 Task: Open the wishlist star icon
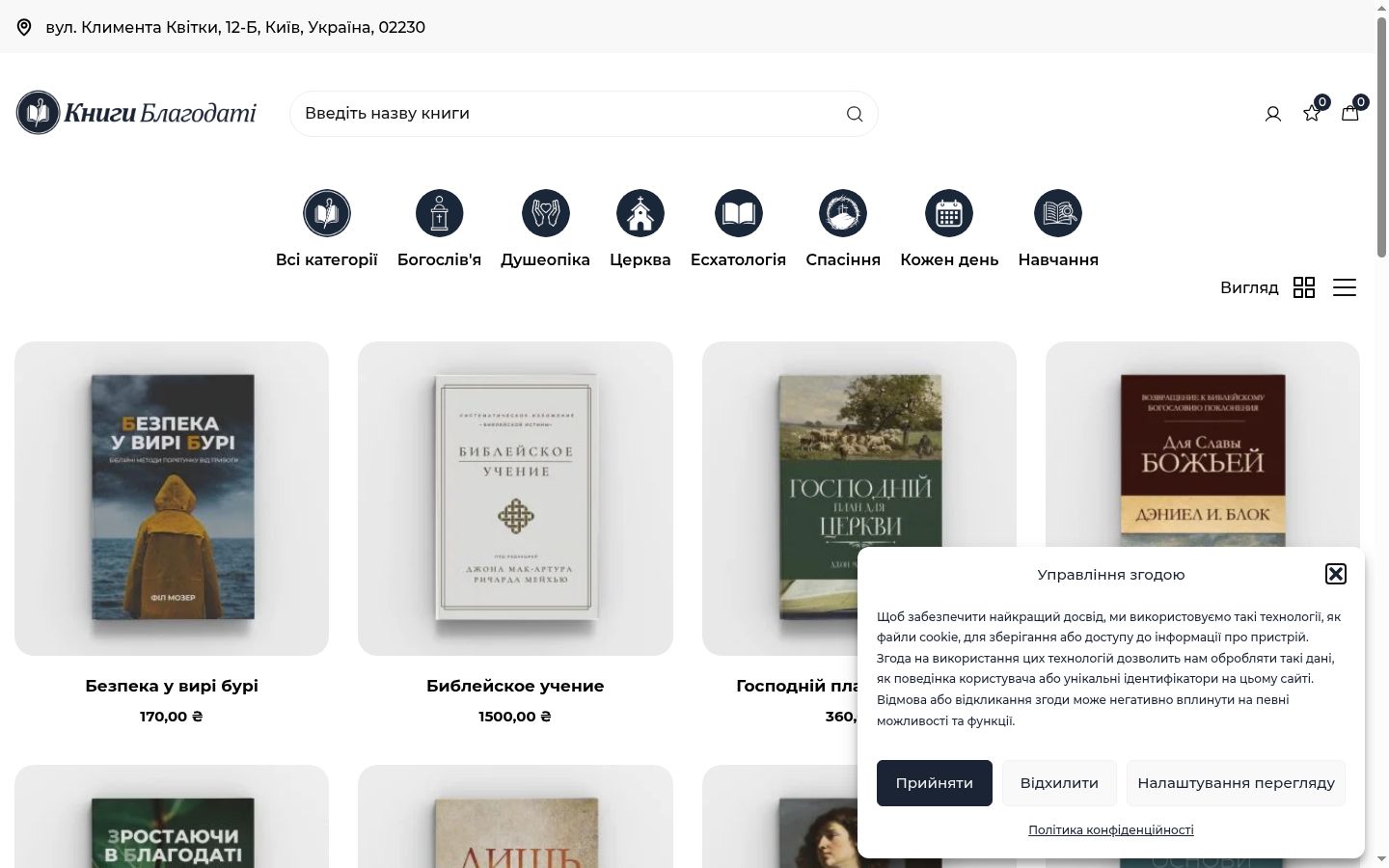1312,113
